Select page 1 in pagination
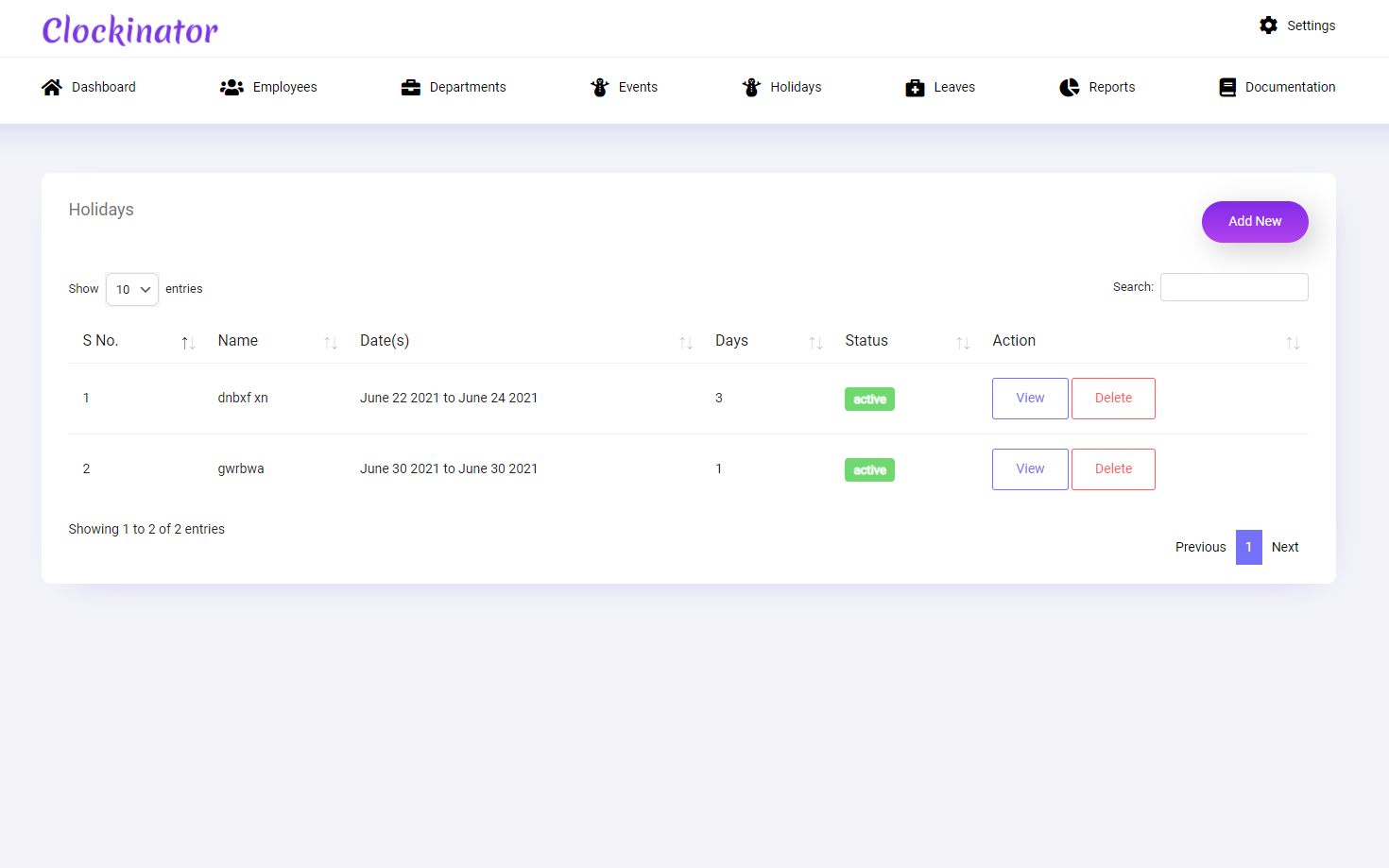This screenshot has height=868, width=1389. (1248, 547)
